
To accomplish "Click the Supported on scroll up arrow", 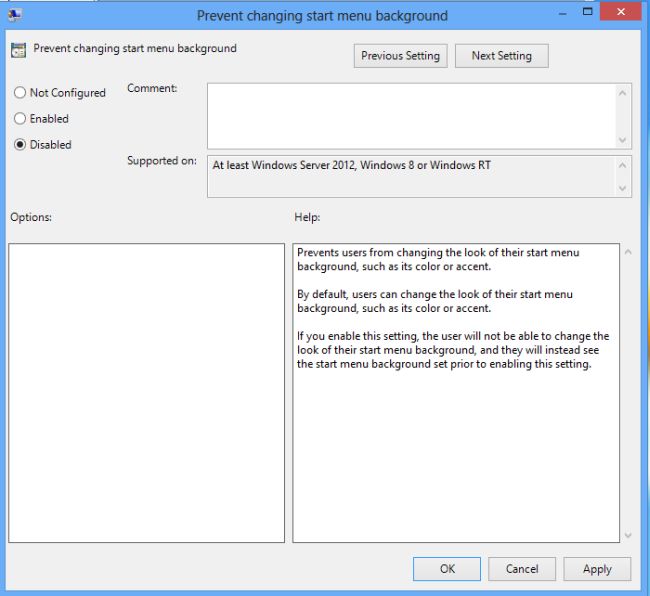I will 622,165.
